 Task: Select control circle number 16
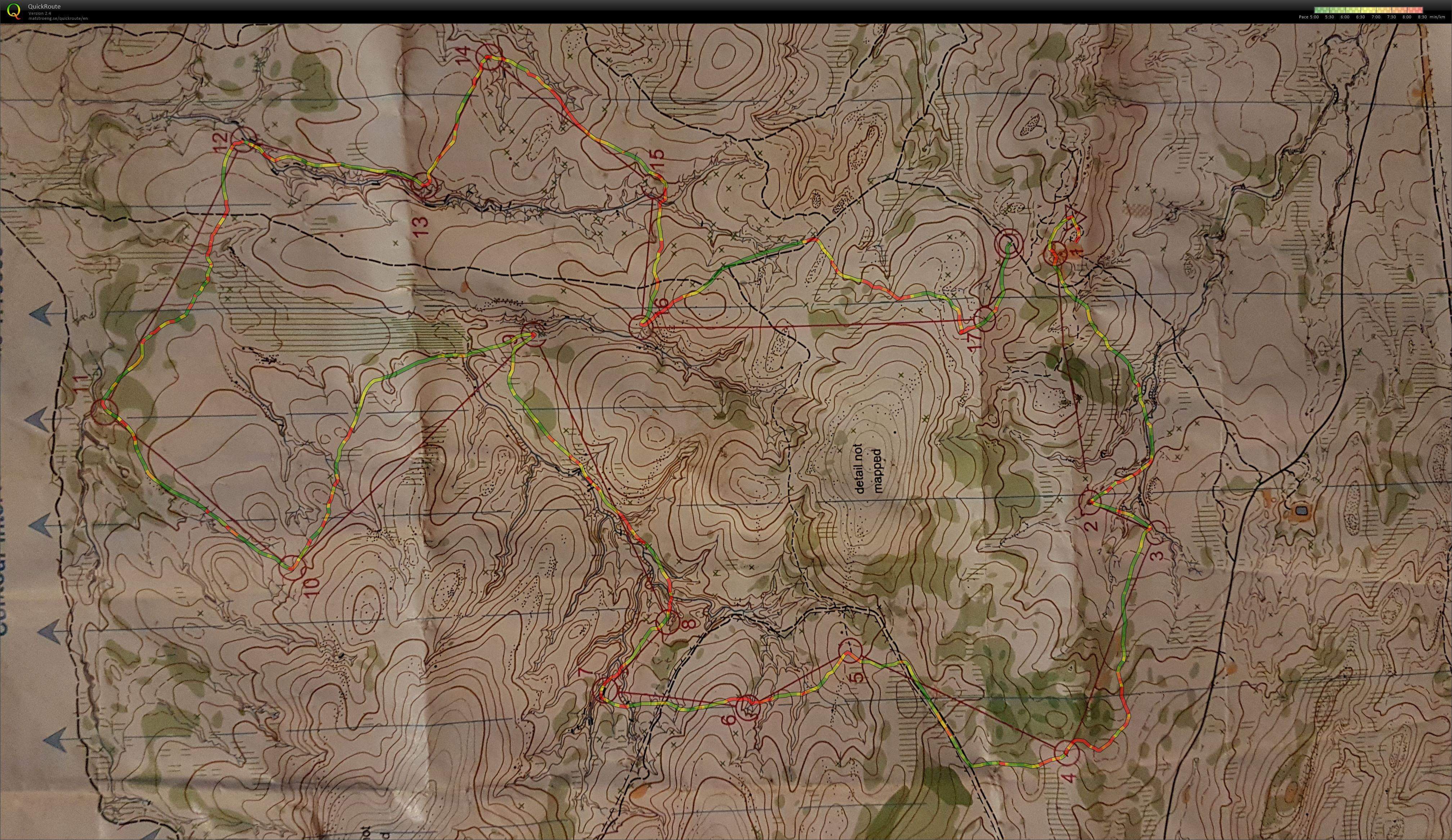[641, 327]
